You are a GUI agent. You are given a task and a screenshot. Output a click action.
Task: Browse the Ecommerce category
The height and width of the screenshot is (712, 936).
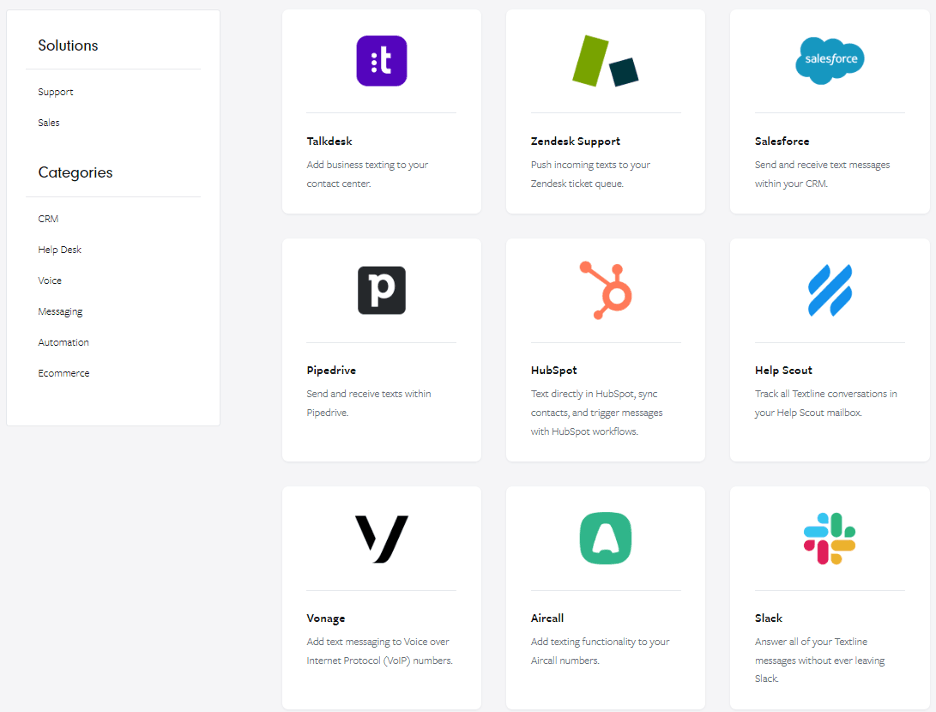[64, 374]
